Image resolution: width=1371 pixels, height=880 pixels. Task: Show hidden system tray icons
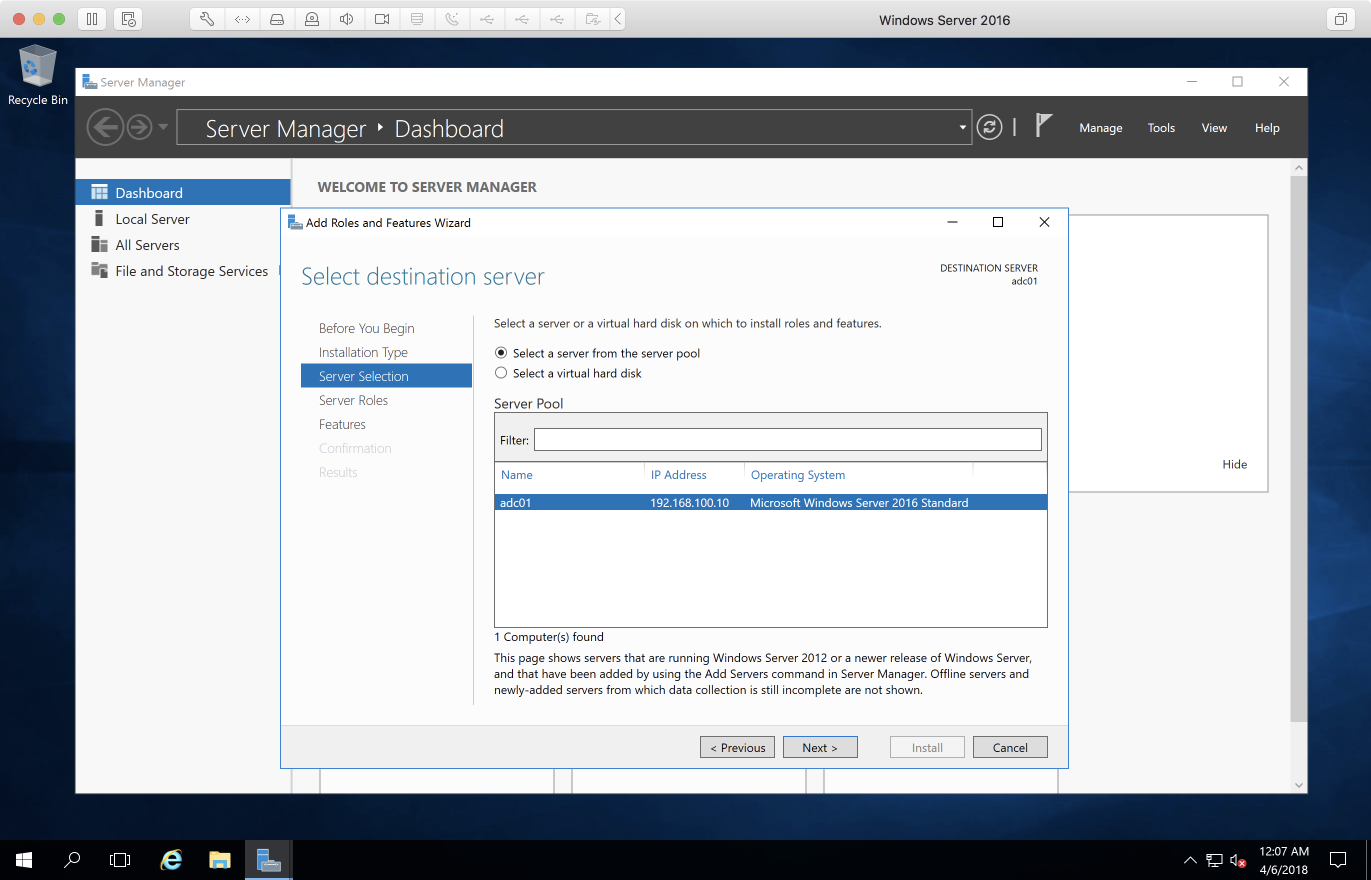[1190, 860]
